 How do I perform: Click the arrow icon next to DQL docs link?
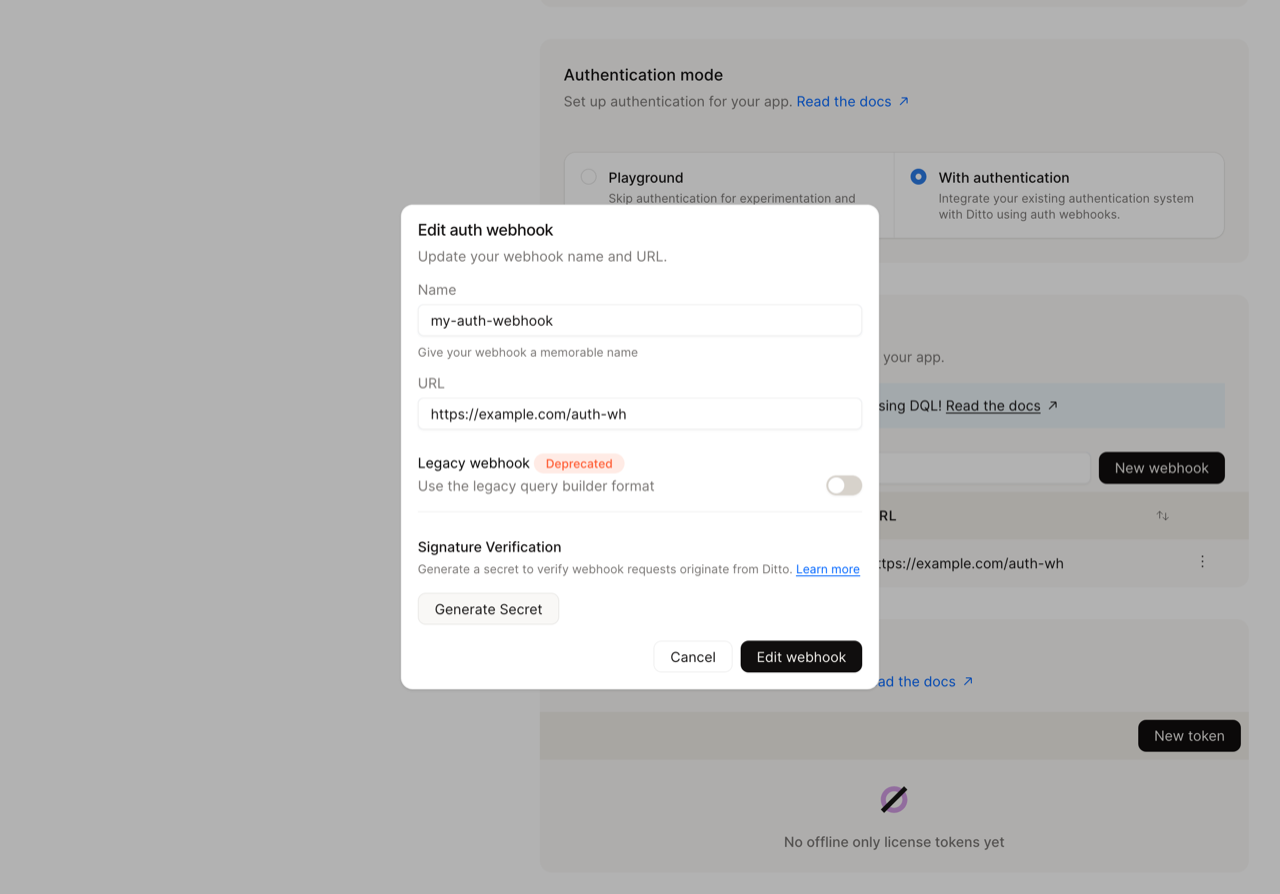pos(1052,405)
